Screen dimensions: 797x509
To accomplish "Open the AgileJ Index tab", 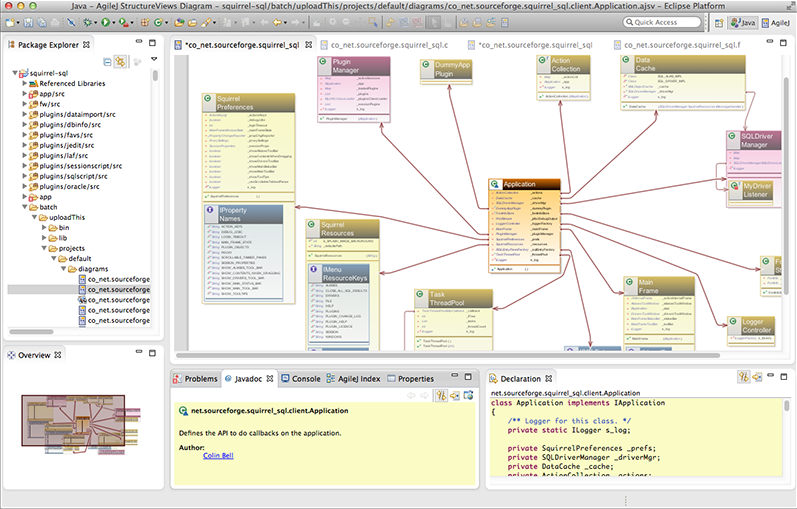I will click(353, 379).
